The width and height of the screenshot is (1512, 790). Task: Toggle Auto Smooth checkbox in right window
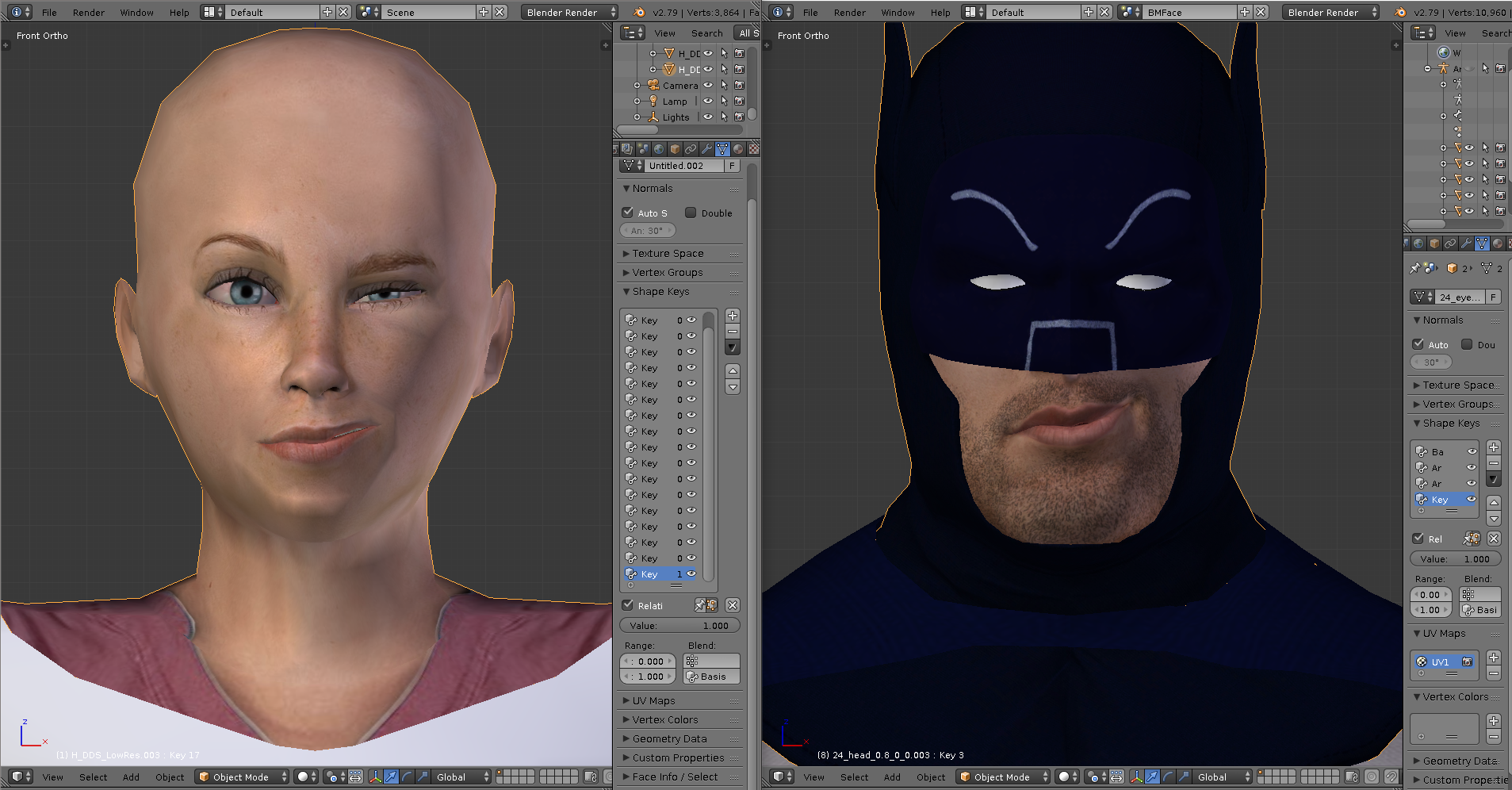[1418, 344]
